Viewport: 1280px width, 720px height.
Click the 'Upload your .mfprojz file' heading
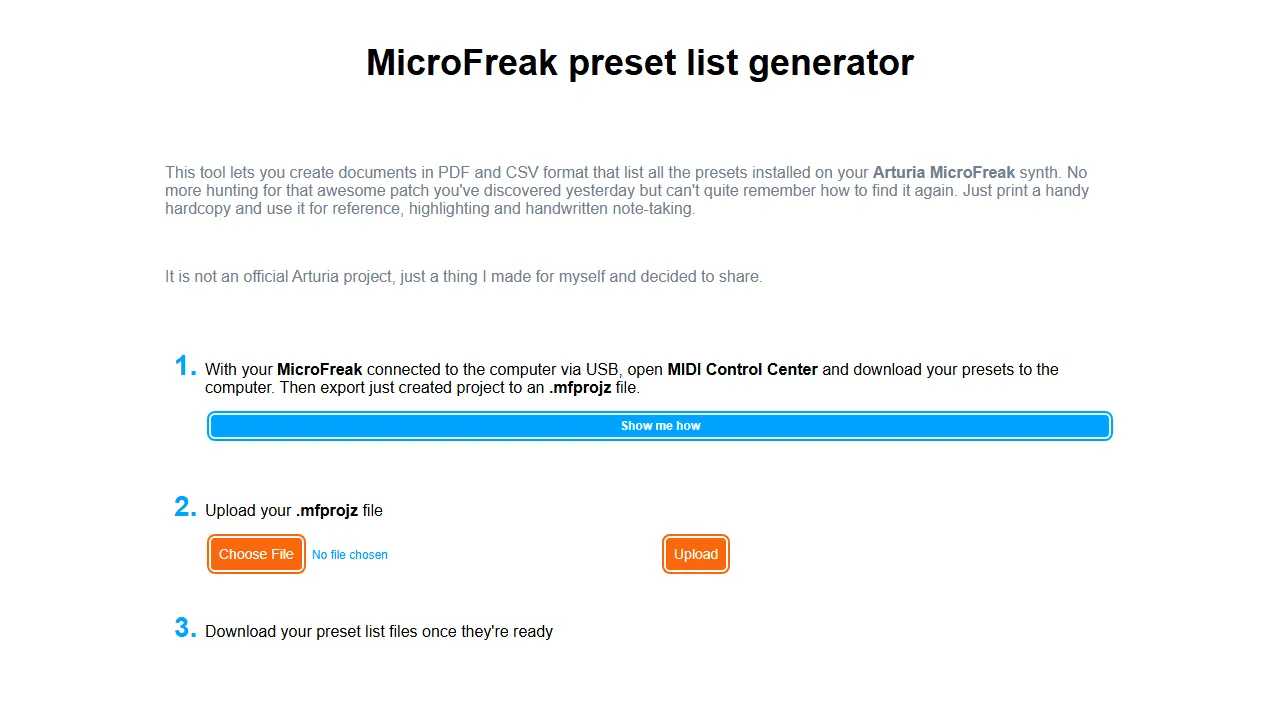[294, 510]
